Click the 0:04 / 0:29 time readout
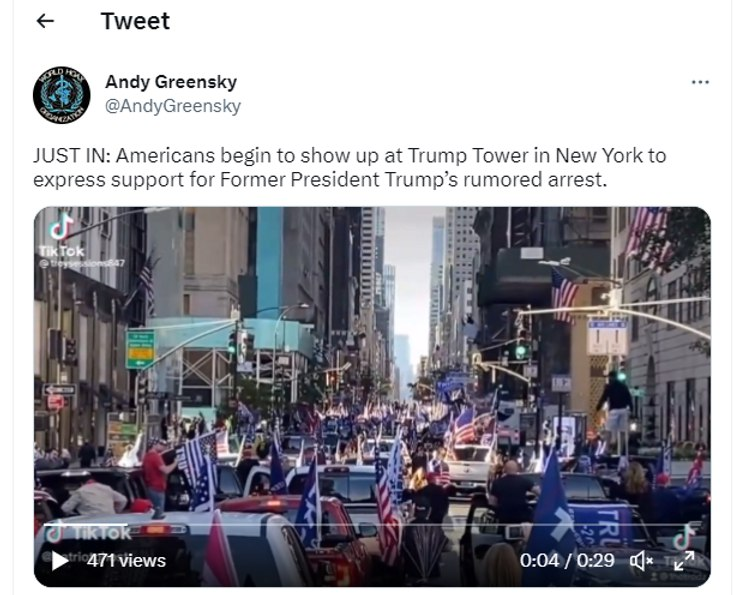The height and width of the screenshot is (595, 740). coord(567,561)
